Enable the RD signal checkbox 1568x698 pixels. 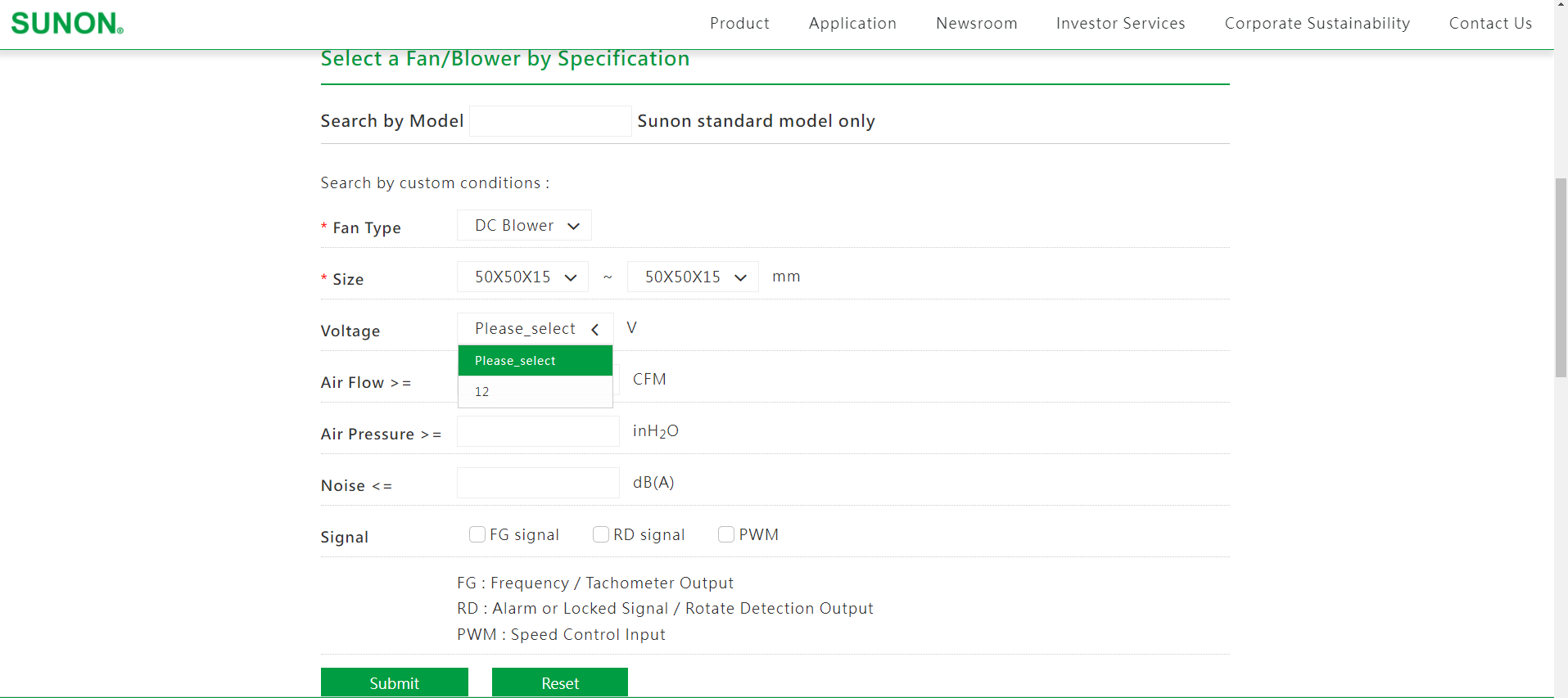coord(600,534)
